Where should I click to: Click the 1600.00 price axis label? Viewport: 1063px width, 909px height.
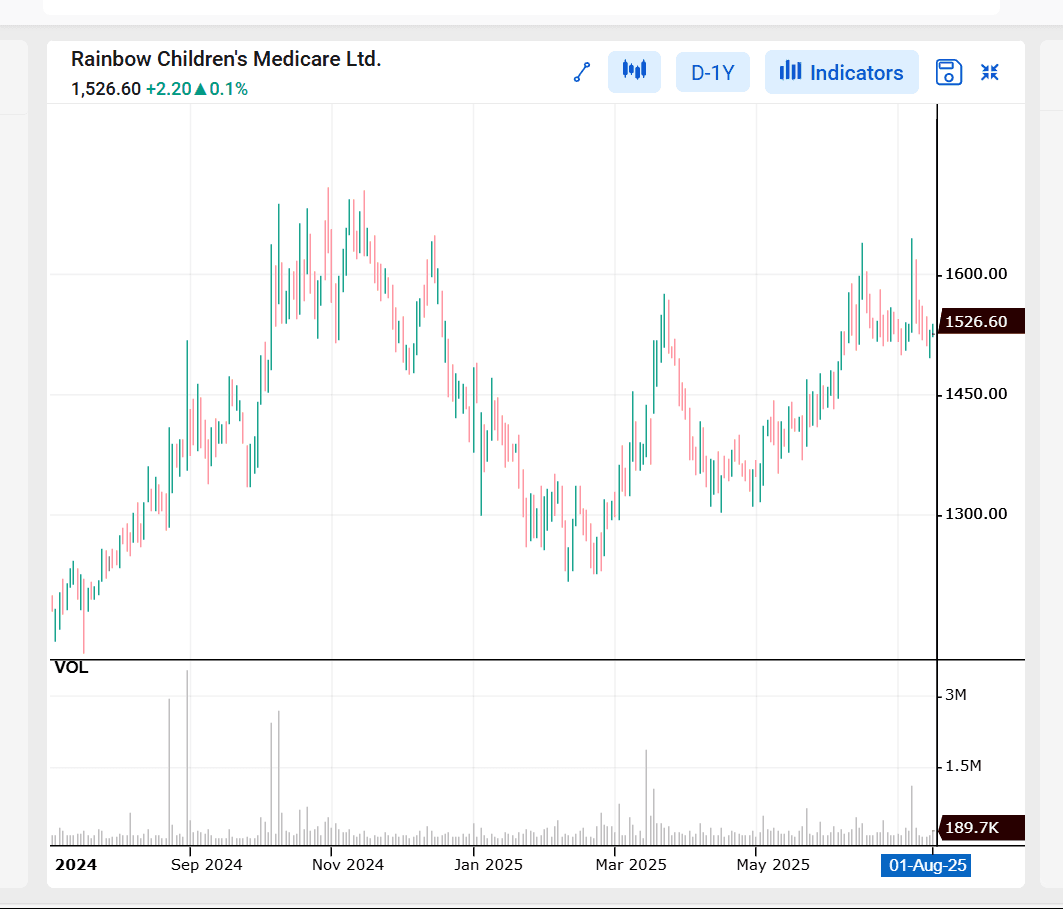pos(976,274)
